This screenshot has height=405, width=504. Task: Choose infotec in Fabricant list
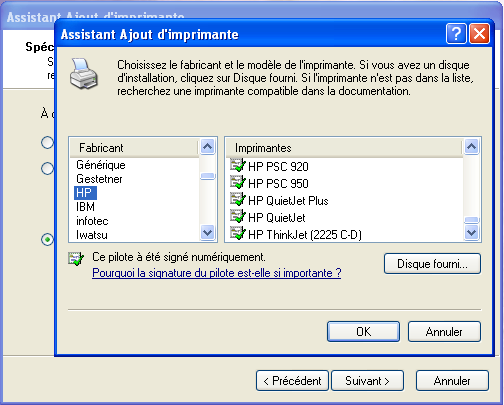point(92,221)
